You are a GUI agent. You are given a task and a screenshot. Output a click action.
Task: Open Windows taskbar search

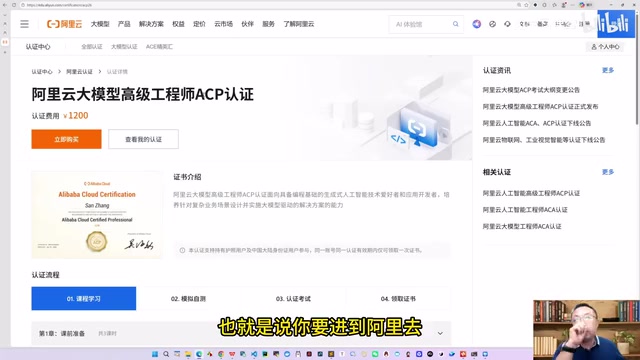coord(166,354)
